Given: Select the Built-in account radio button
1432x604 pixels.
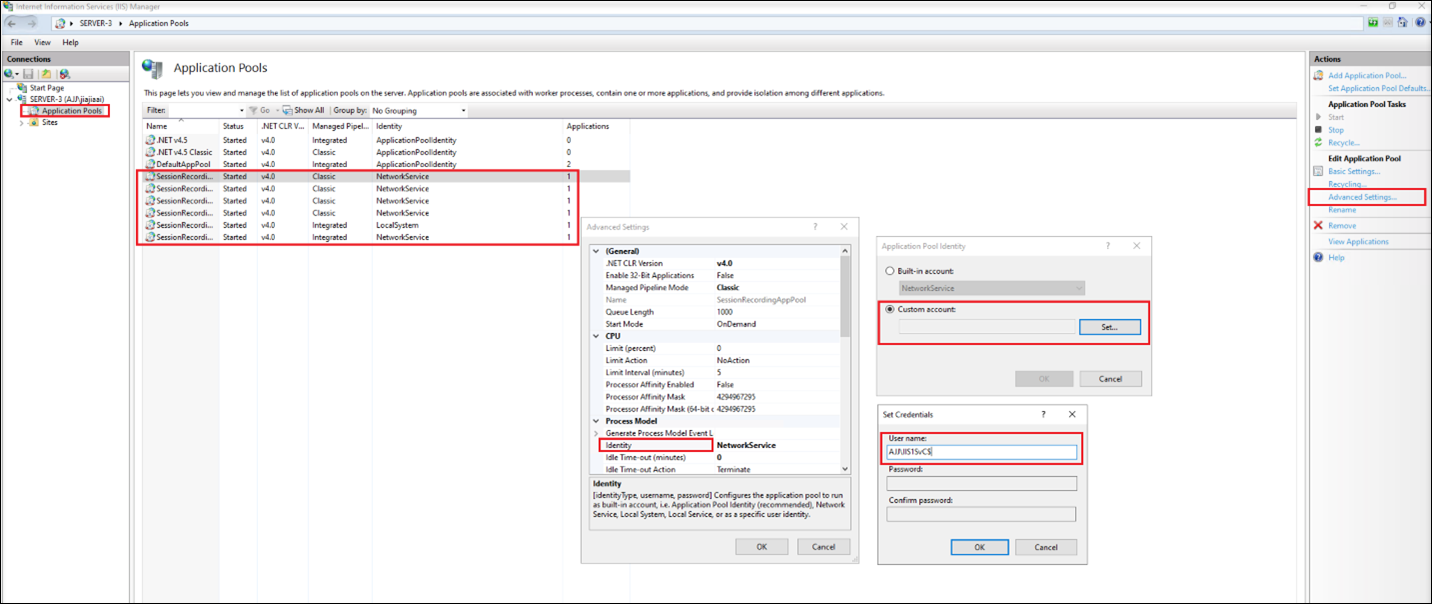Looking at the screenshot, I should [x=890, y=271].
